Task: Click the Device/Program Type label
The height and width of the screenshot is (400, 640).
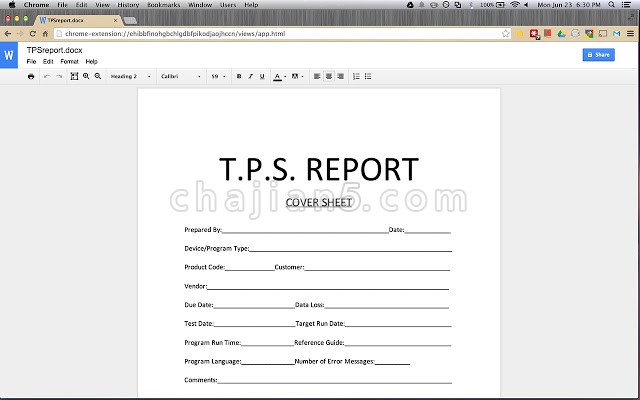Action: point(216,249)
